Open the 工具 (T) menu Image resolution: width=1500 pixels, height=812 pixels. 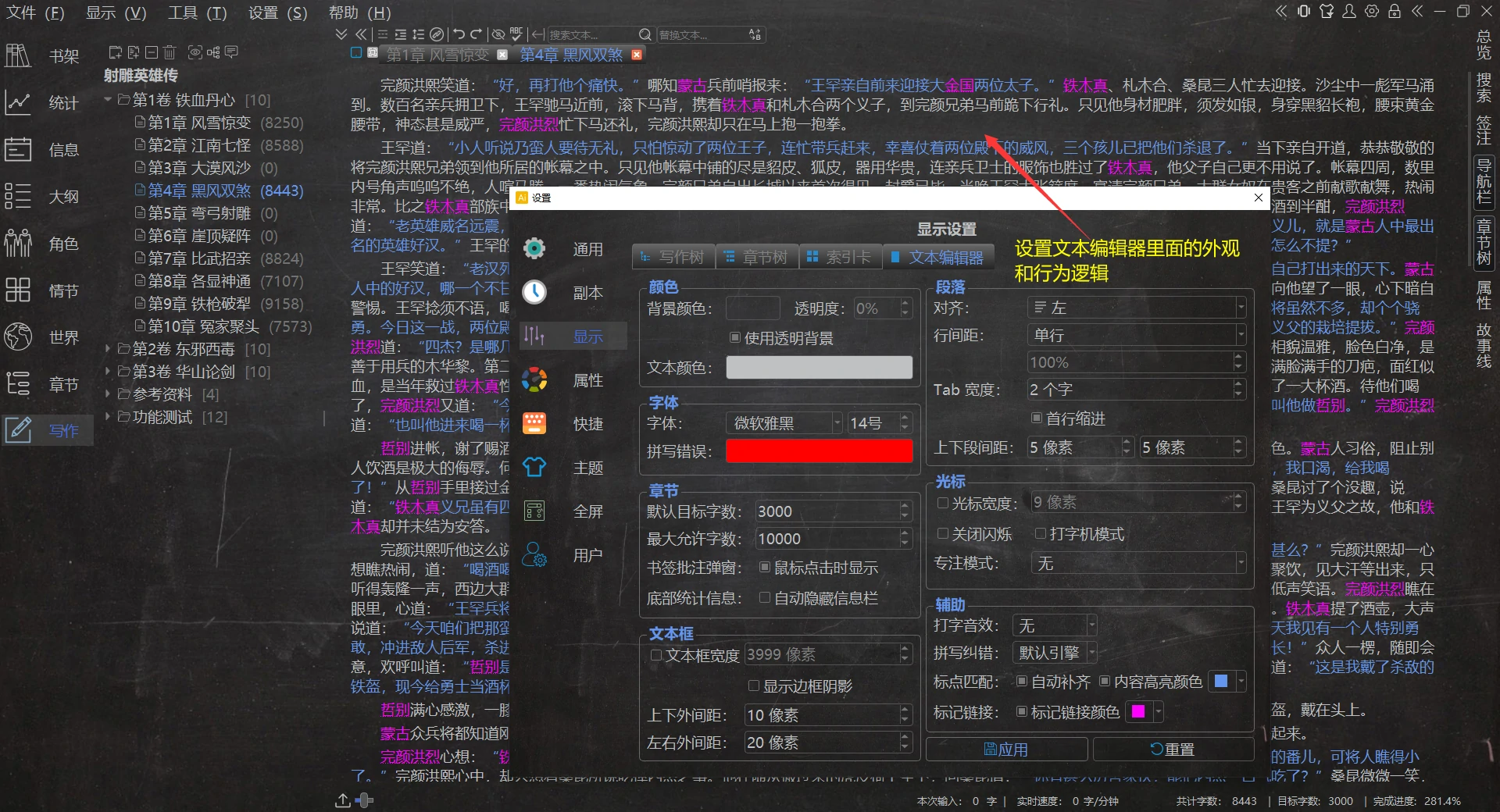point(197,12)
